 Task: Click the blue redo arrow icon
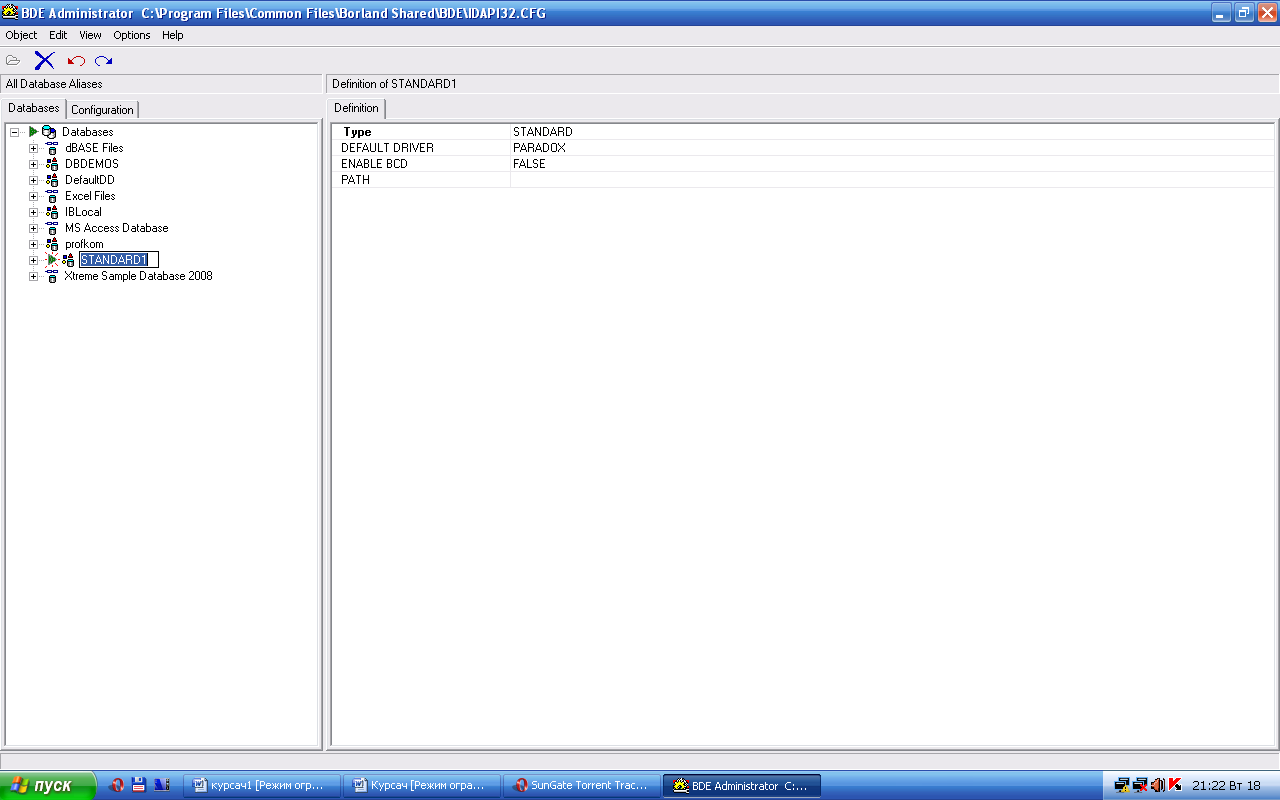pyautogui.click(x=103, y=61)
